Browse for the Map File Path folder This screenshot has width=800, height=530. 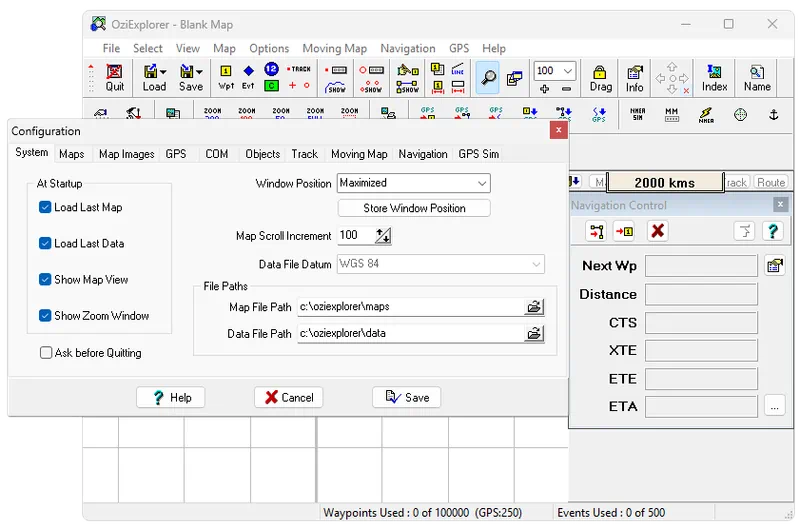pyautogui.click(x=534, y=307)
